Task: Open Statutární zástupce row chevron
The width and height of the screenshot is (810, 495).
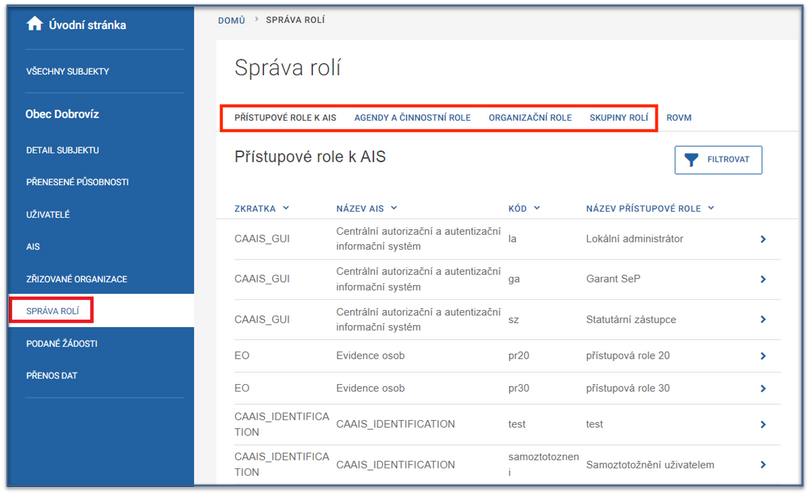Action: coord(762,319)
